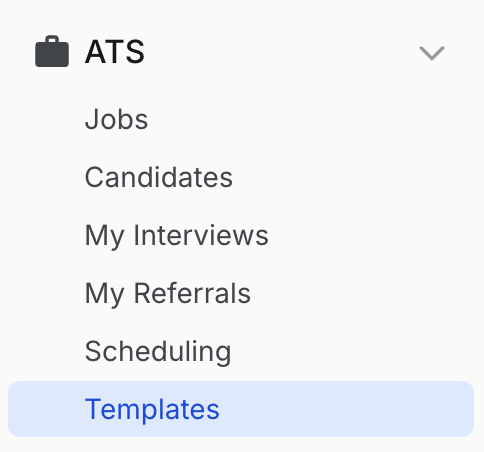Hide ATS submenu via gray chevron
The image size is (484, 452).
point(432,53)
